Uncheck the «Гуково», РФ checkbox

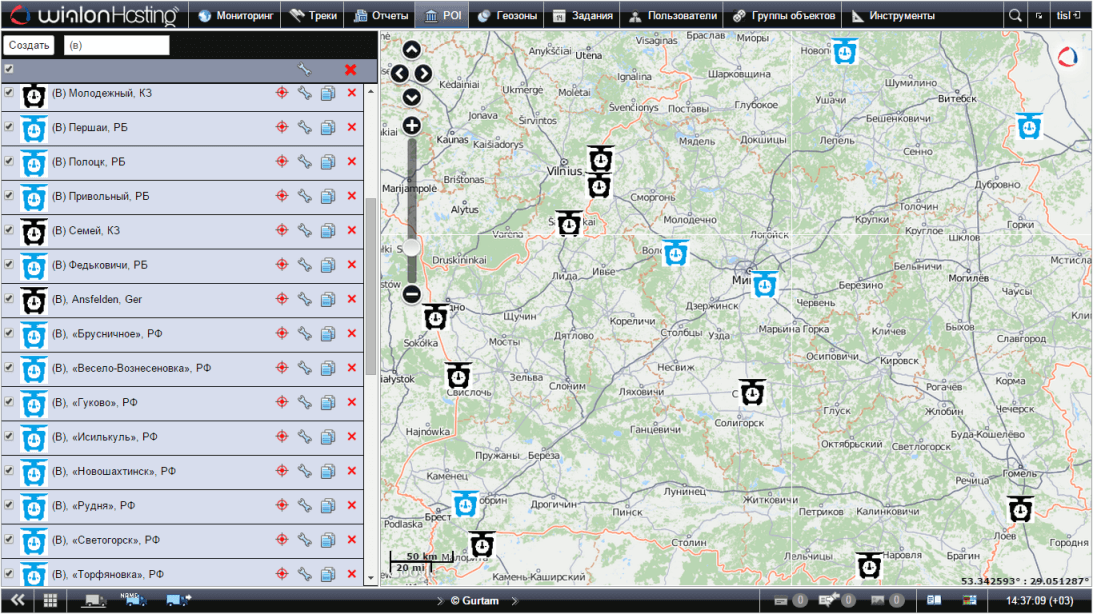[9, 402]
